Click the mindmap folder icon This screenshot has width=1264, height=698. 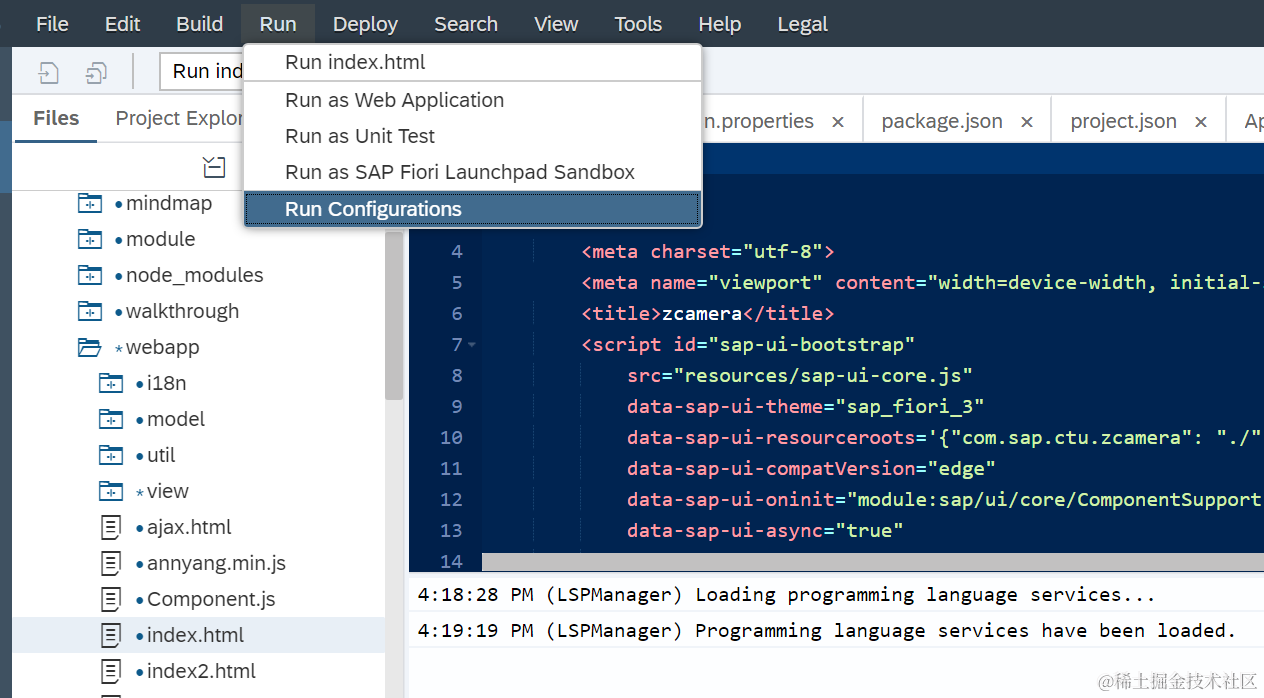(x=90, y=203)
